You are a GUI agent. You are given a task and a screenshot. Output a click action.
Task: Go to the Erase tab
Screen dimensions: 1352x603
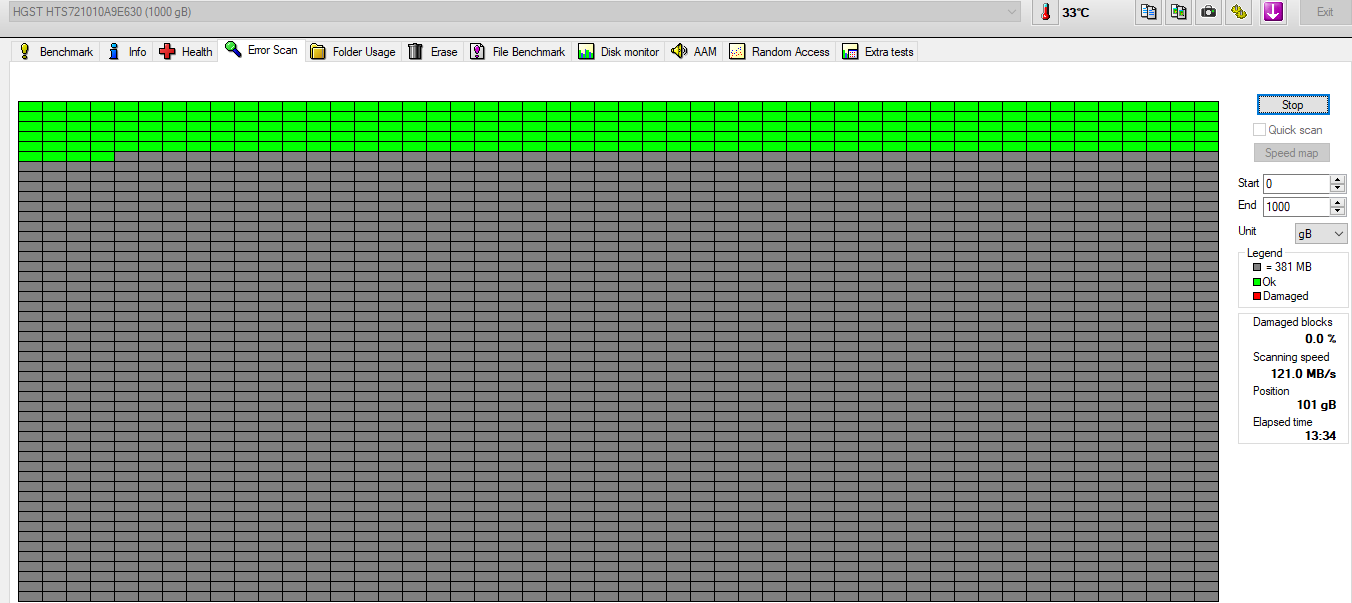click(432, 51)
